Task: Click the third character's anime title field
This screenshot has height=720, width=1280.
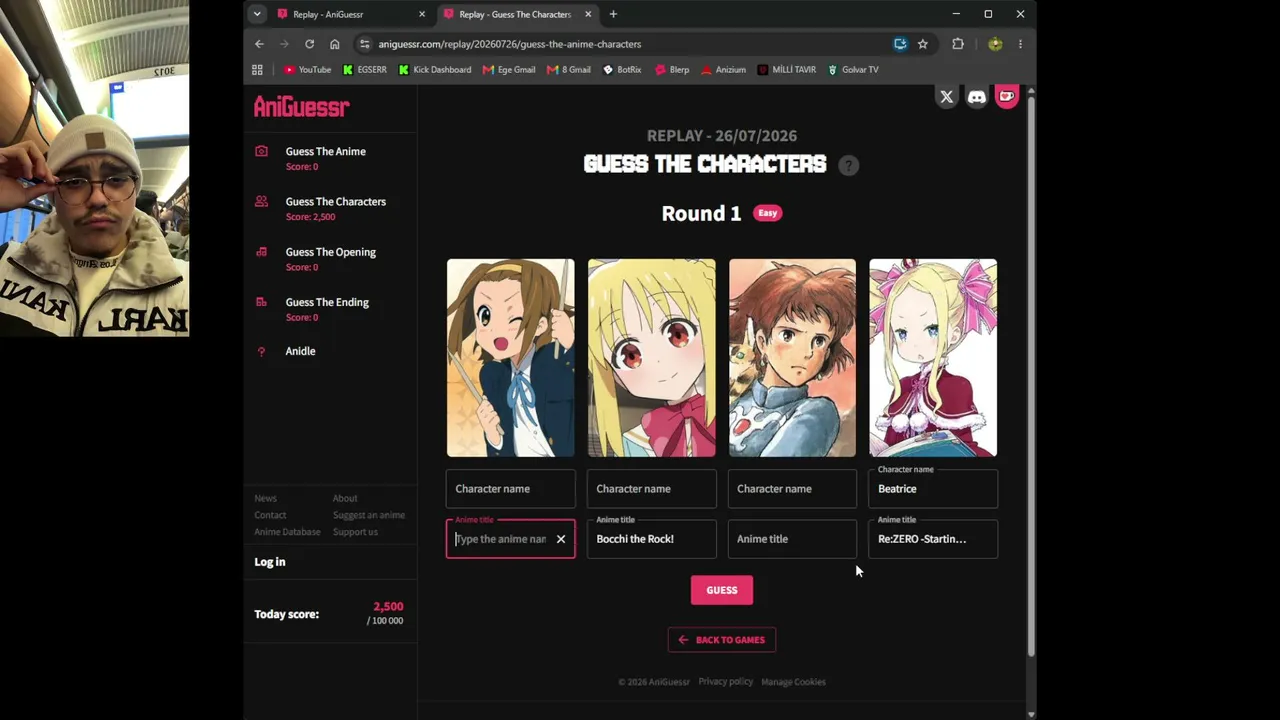Action: 792,539
